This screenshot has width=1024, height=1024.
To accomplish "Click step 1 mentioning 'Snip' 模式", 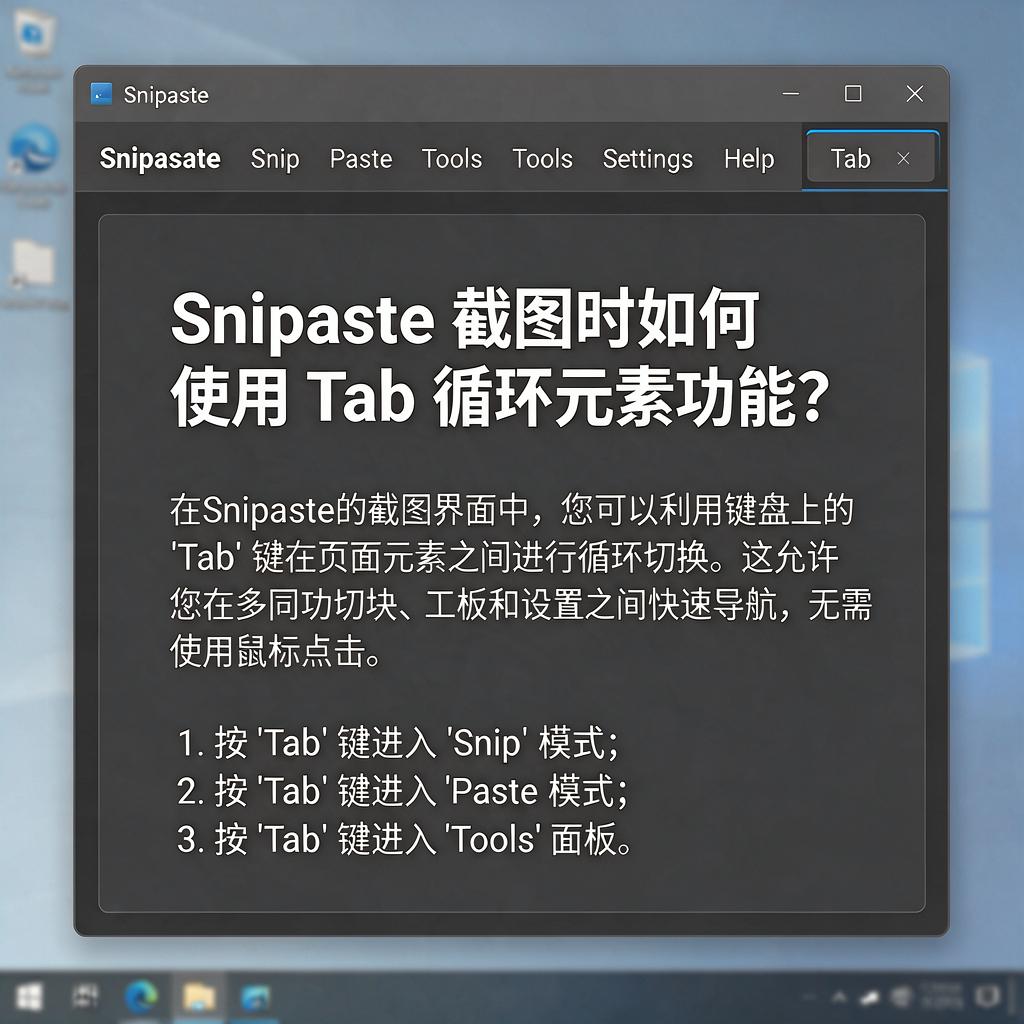I will 398,743.
